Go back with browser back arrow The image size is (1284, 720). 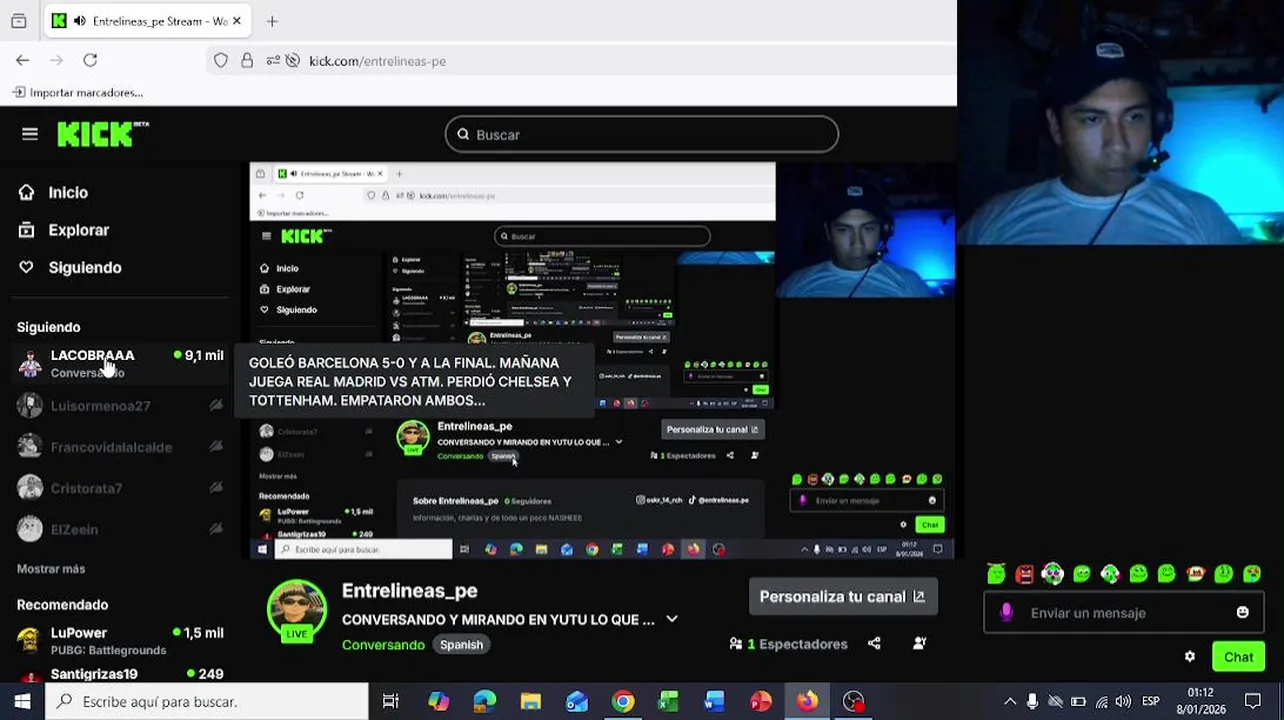tap(22, 60)
